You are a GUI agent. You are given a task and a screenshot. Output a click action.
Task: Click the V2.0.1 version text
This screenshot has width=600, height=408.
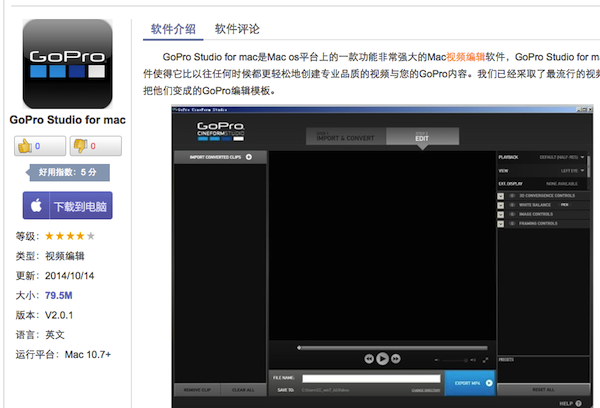point(59,315)
